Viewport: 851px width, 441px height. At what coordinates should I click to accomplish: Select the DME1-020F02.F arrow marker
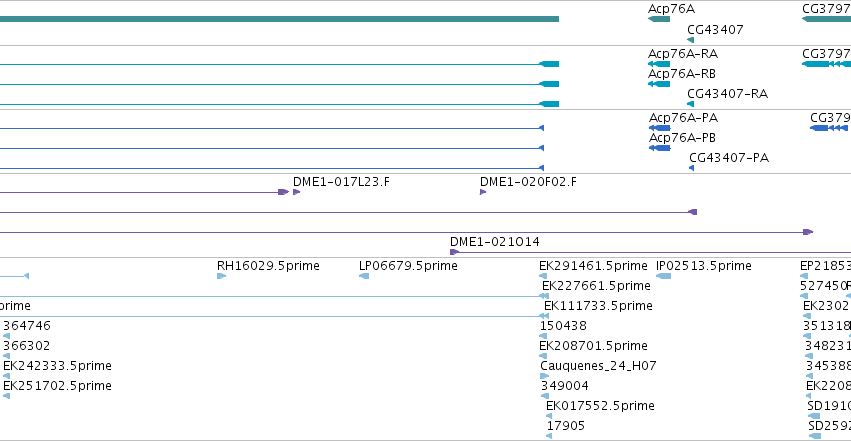pos(483,192)
